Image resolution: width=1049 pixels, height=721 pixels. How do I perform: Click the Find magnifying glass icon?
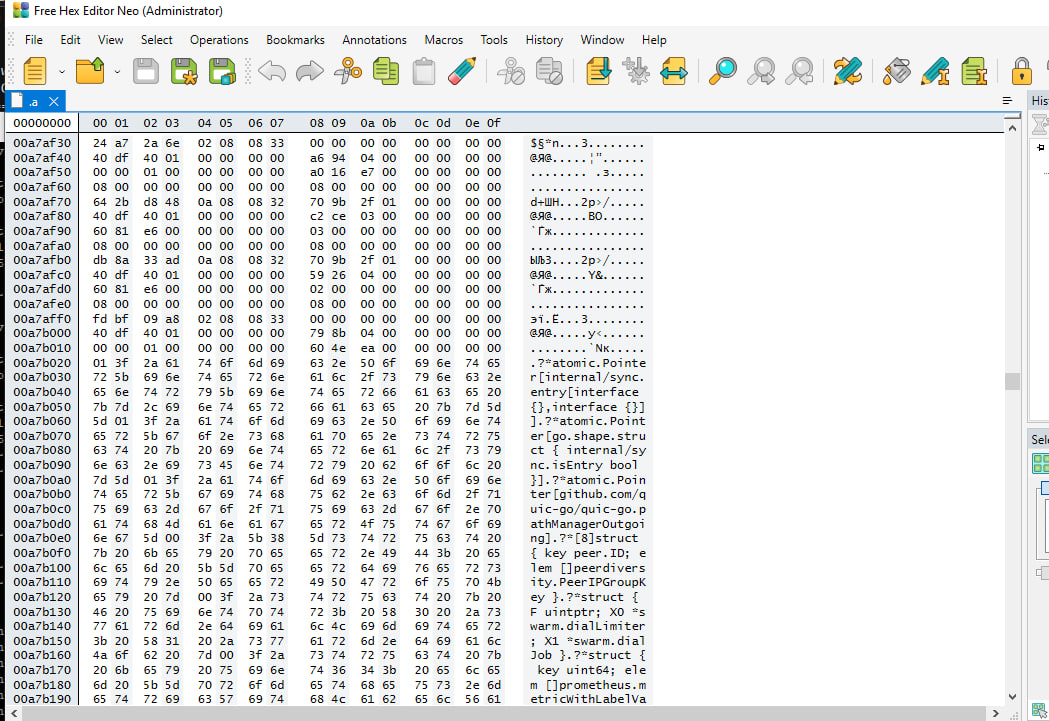pyautogui.click(x=723, y=71)
